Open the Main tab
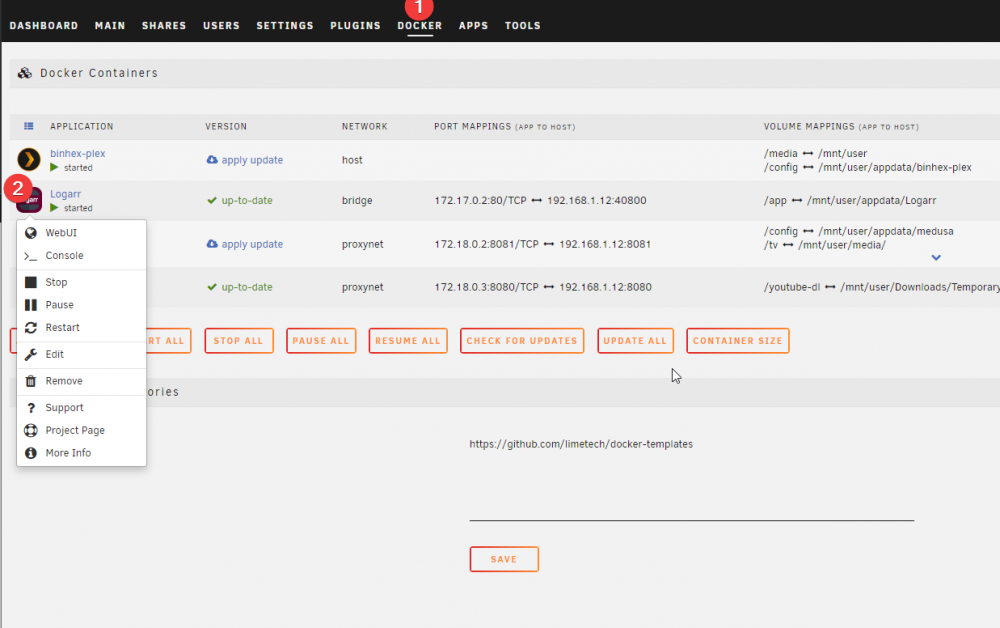This screenshot has width=1000, height=628. [110, 26]
